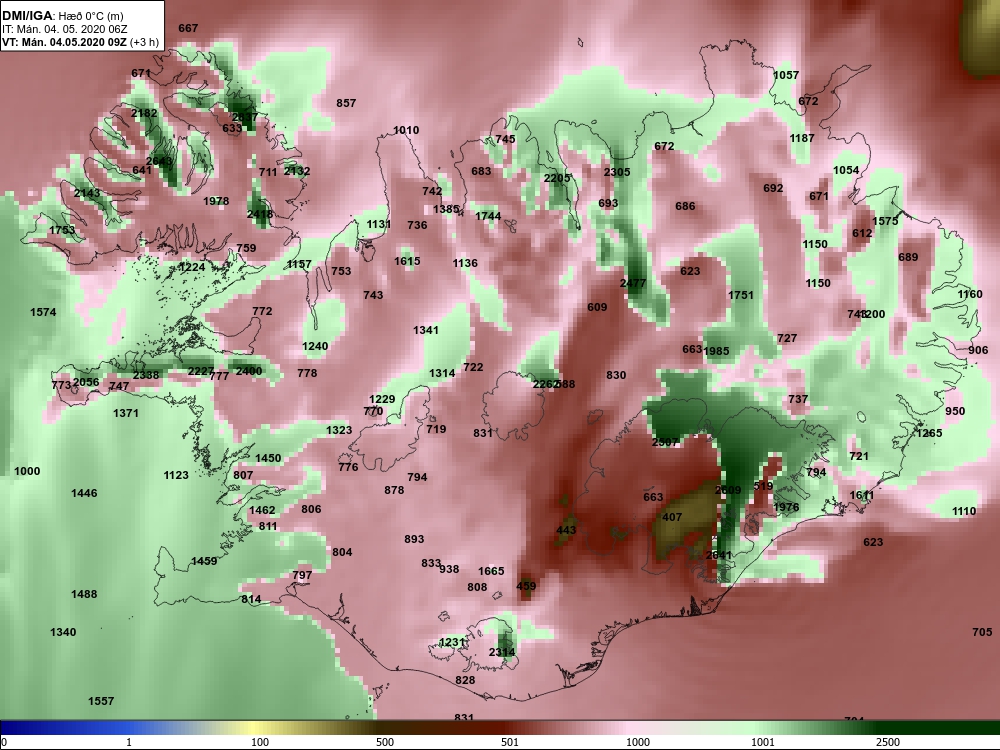Click the map value "1340"

coord(63,632)
